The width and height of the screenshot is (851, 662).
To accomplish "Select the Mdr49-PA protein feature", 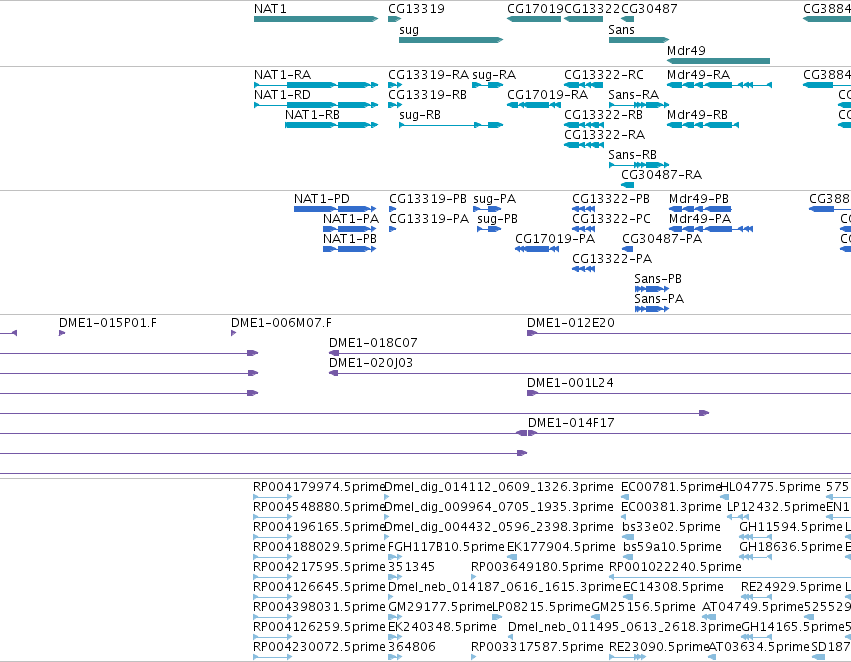I will pyautogui.click(x=711, y=229).
